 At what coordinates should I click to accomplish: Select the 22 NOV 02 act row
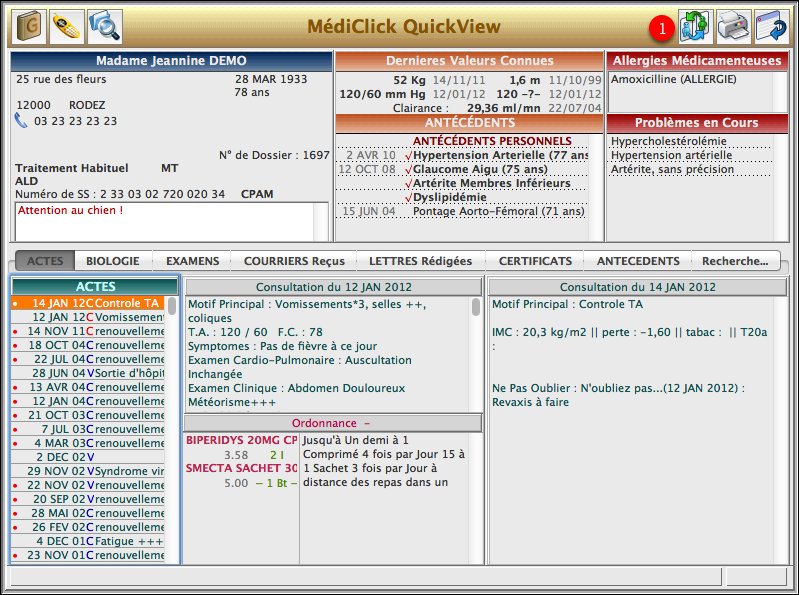coord(88,485)
